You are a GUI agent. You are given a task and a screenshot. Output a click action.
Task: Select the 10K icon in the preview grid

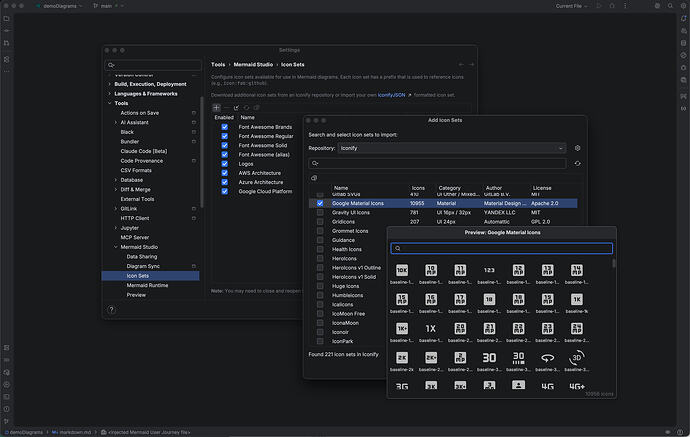click(402, 270)
